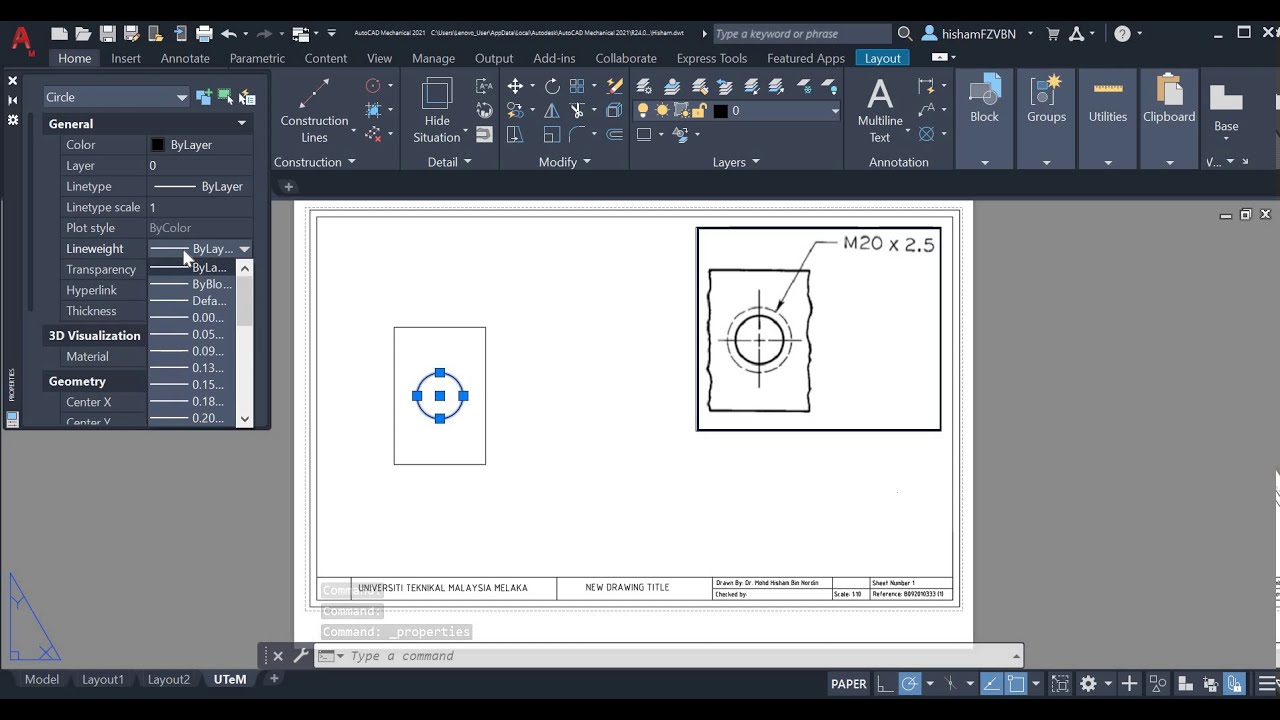Viewport: 1280px width, 720px height.
Task: Open the Help question mark icon
Action: (1123, 34)
